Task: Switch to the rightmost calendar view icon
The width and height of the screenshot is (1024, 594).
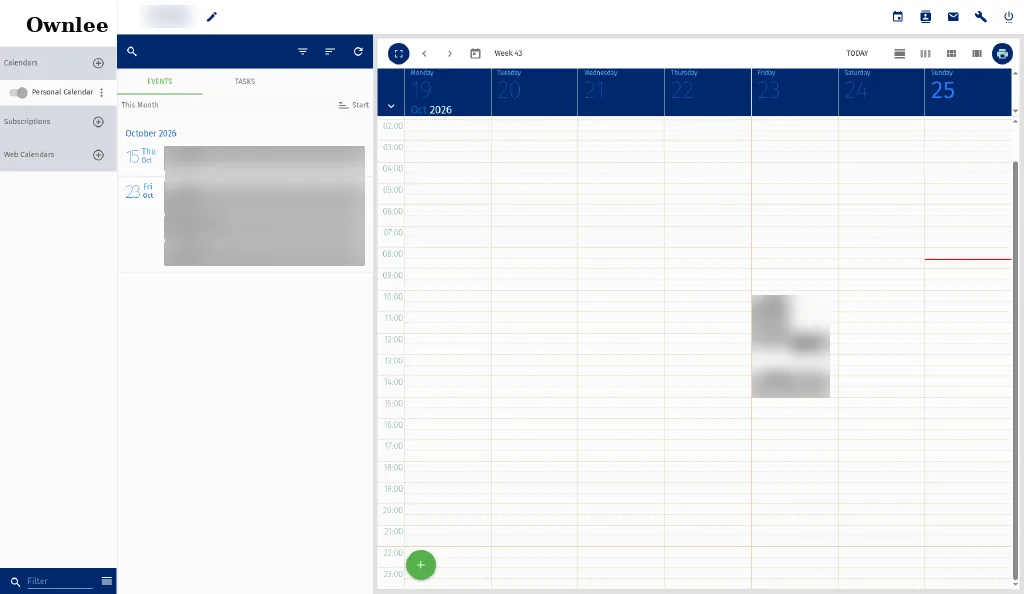Action: [977, 54]
